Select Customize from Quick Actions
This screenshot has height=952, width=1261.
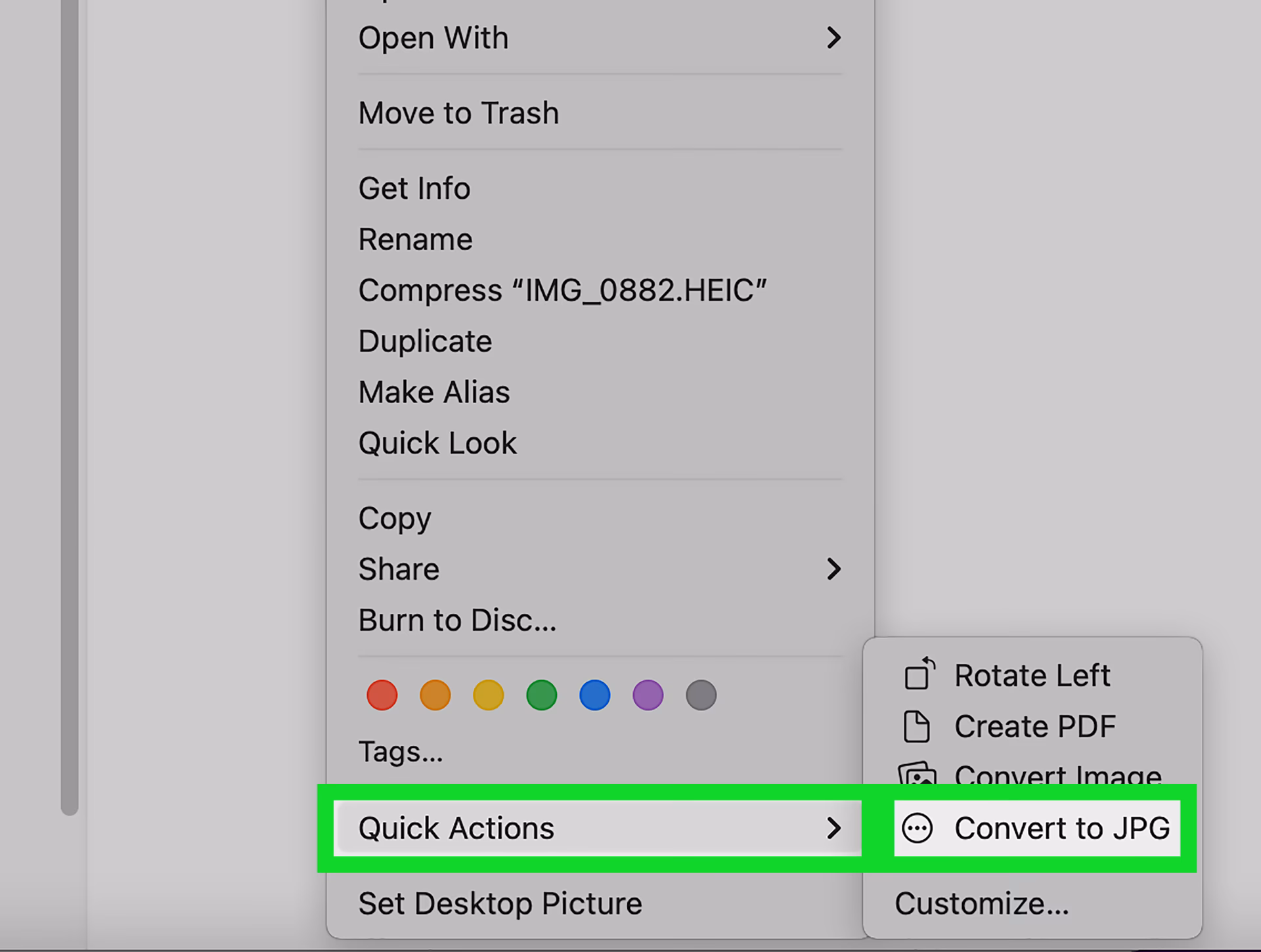point(982,904)
